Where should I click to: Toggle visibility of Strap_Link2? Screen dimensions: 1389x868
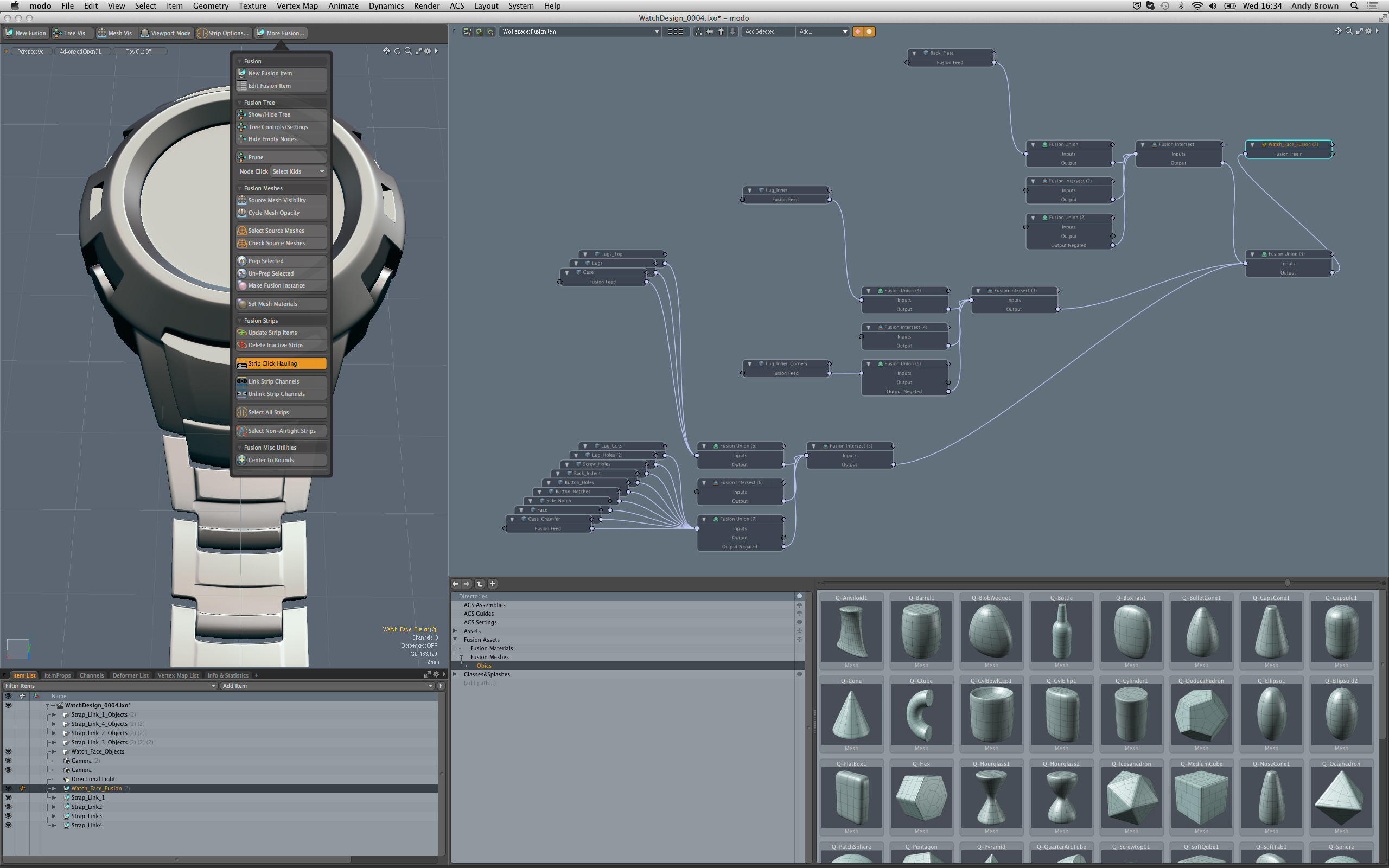8,807
